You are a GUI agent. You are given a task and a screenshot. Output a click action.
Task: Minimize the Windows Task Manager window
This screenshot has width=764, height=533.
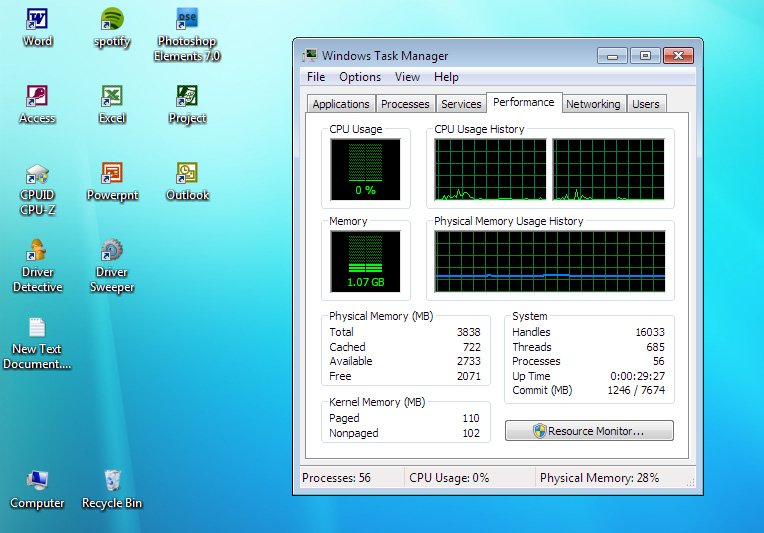click(x=612, y=56)
